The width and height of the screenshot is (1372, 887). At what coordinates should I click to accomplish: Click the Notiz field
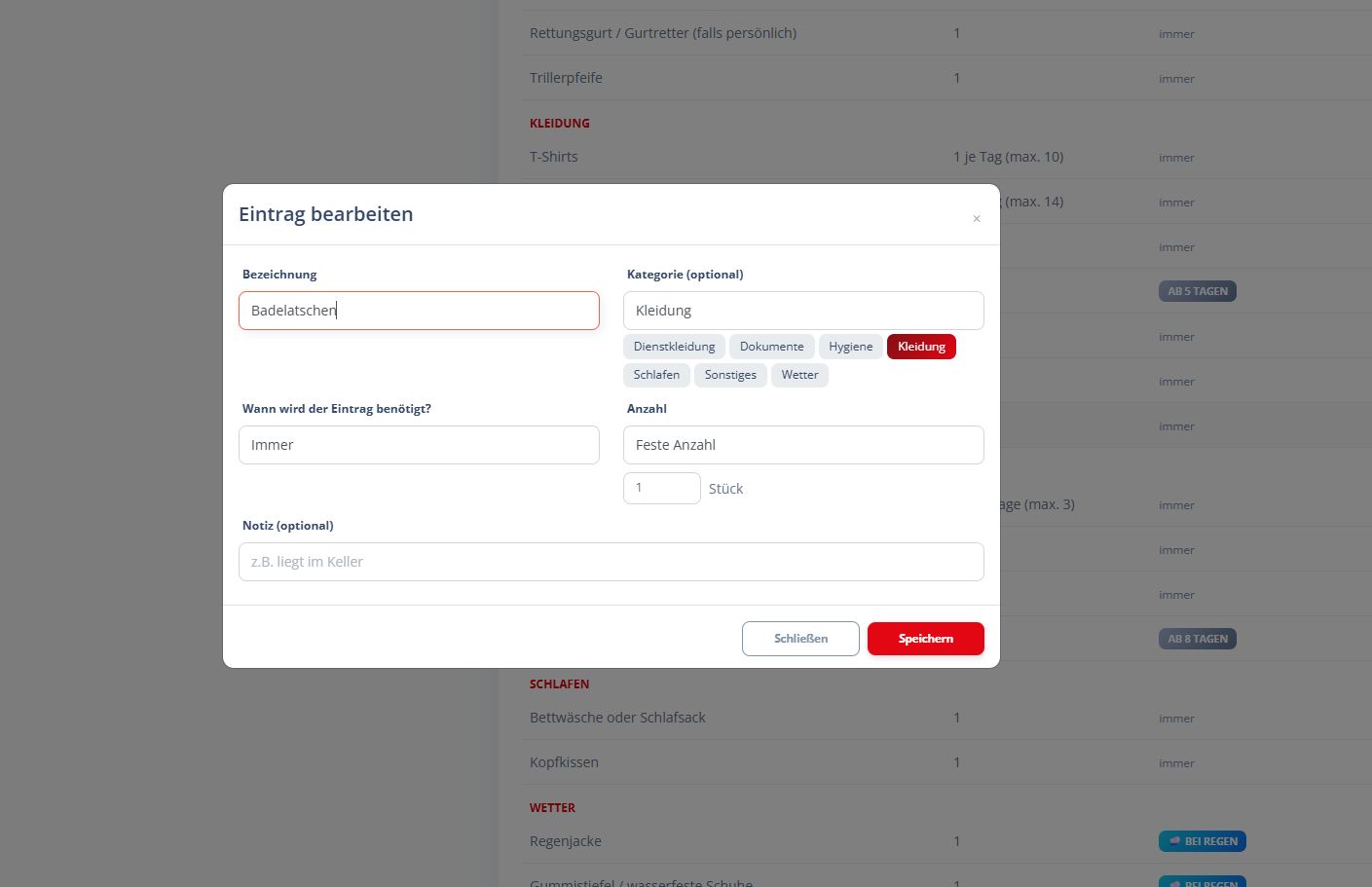(x=612, y=562)
